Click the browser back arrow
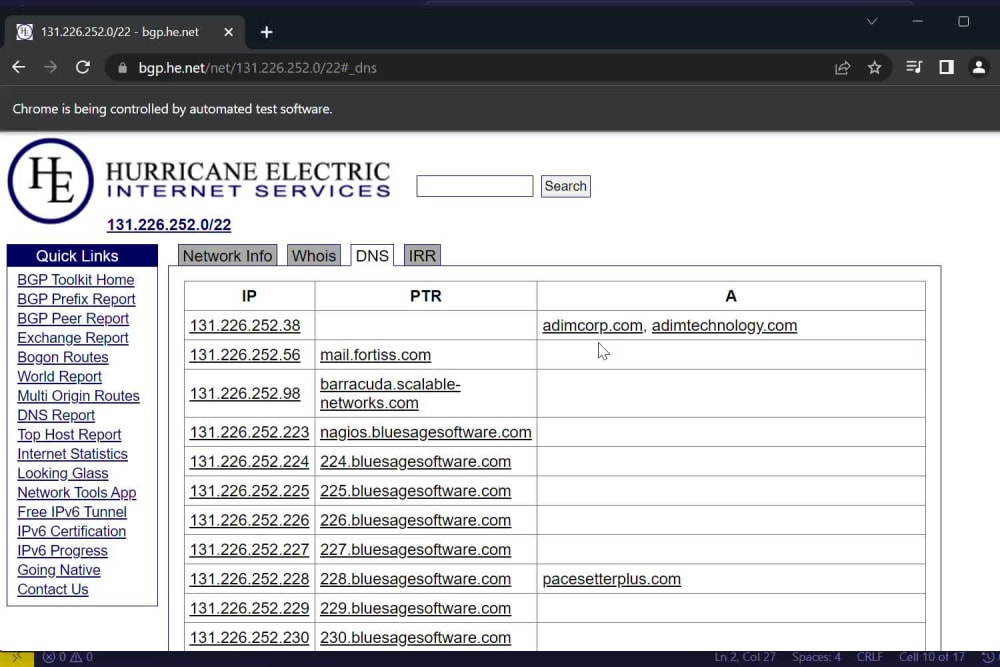The image size is (1000, 667). pyautogui.click(x=18, y=68)
